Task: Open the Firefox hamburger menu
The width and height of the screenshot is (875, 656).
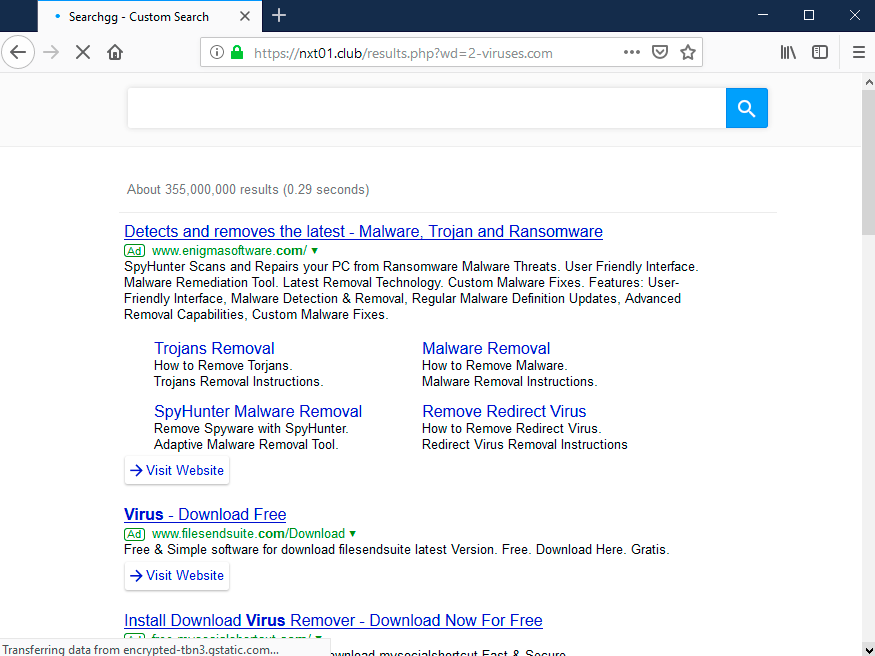Action: click(x=858, y=52)
